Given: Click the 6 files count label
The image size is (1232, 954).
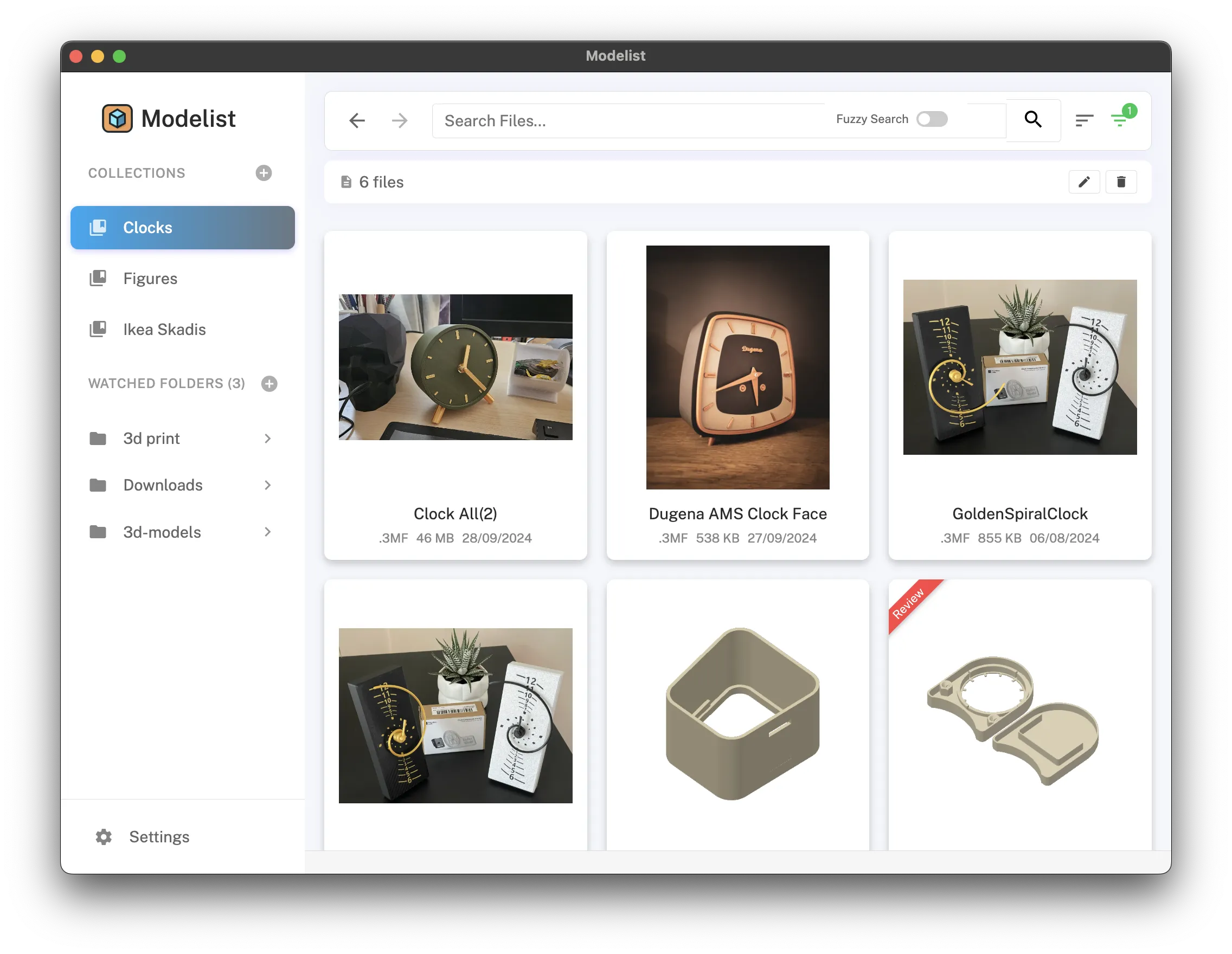Looking at the screenshot, I should pyautogui.click(x=381, y=182).
